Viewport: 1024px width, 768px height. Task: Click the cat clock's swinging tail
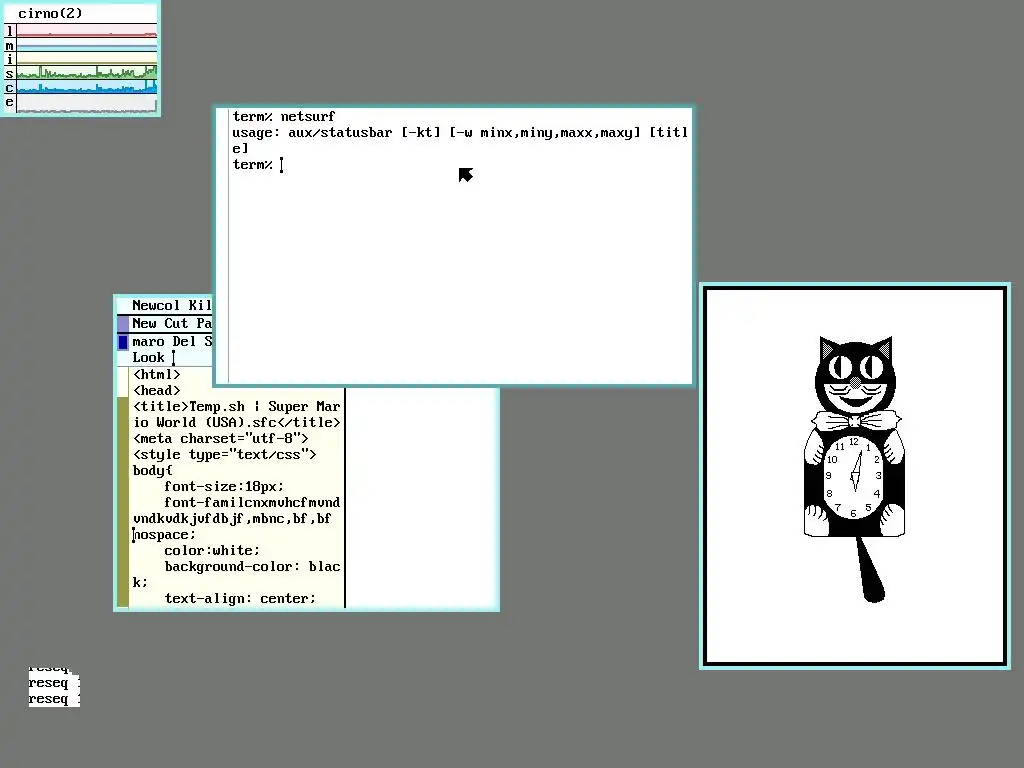tap(871, 569)
